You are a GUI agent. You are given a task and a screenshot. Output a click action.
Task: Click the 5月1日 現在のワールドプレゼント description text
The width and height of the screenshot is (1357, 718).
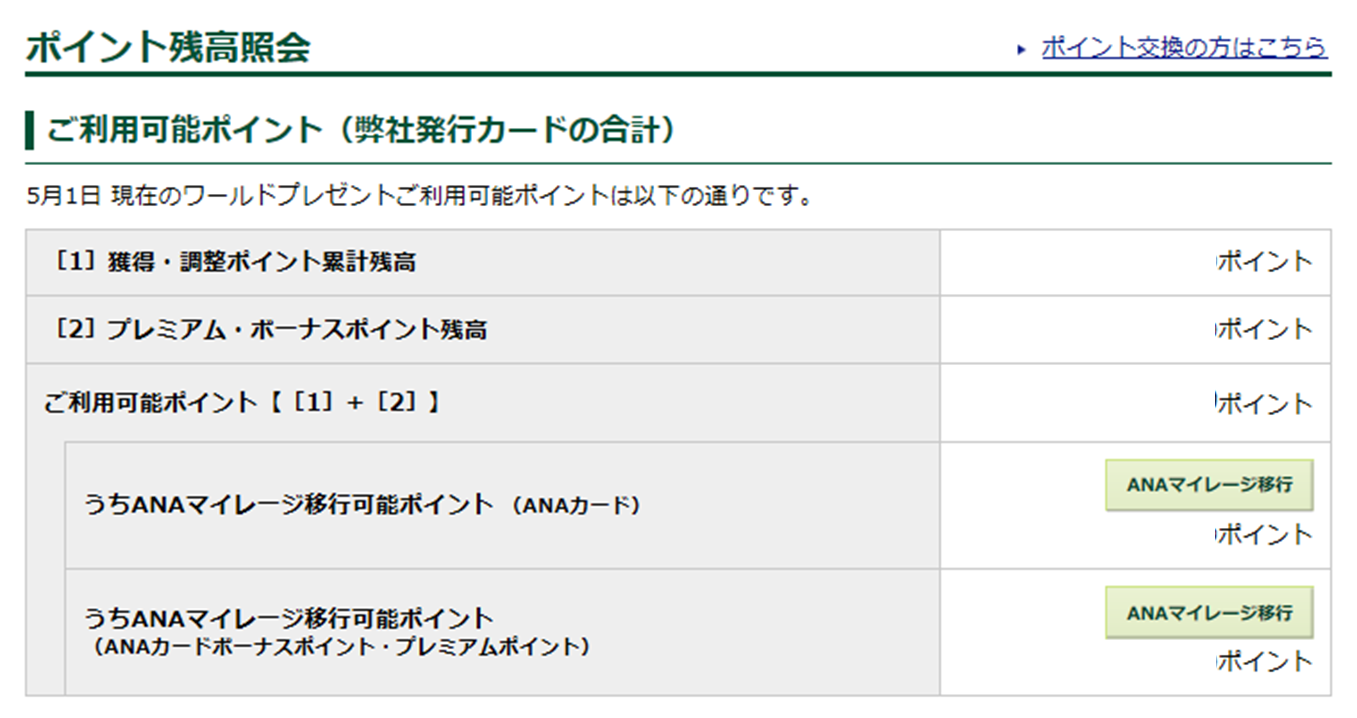pyautogui.click(x=418, y=195)
